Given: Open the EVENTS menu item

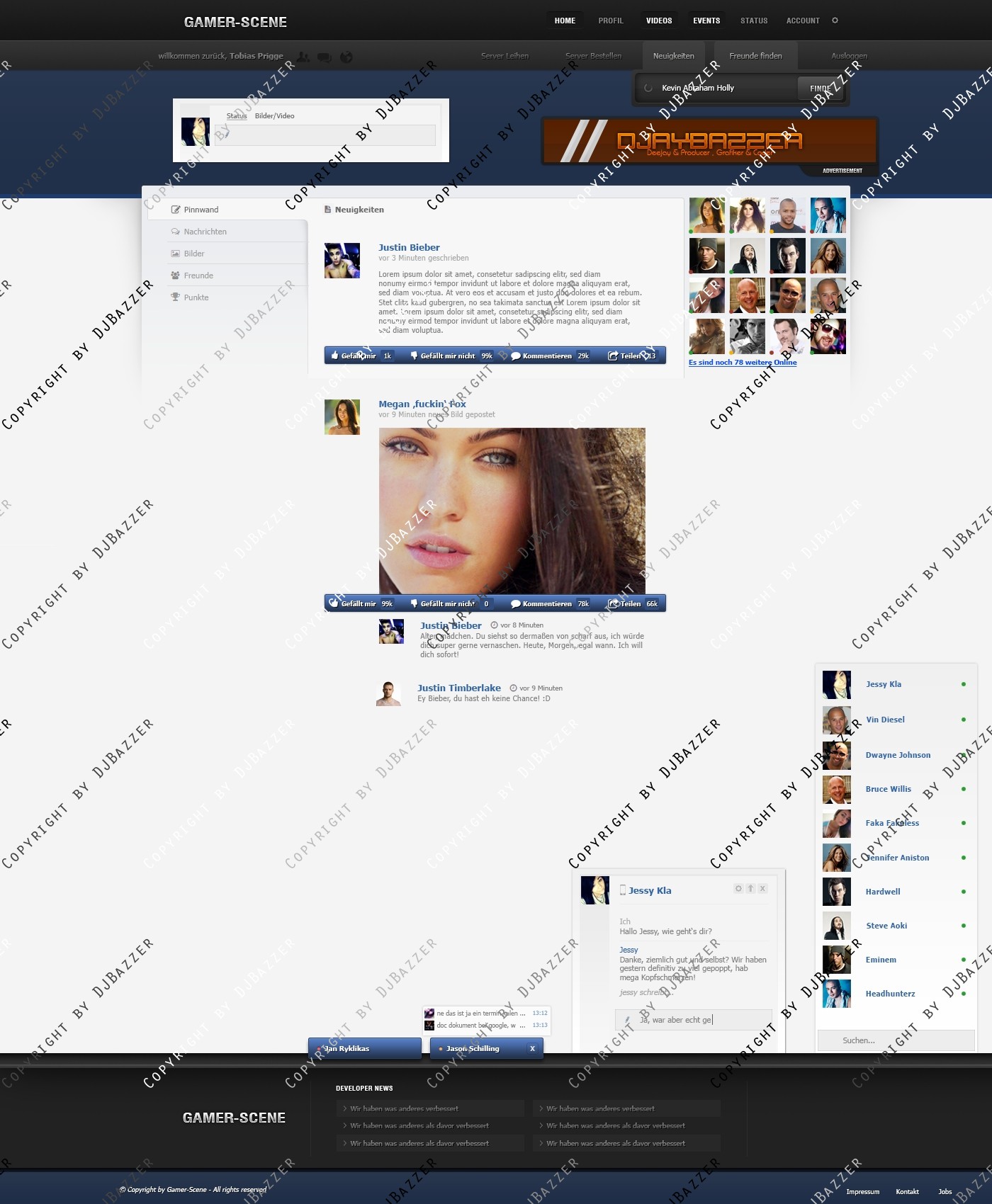Looking at the screenshot, I should coord(706,21).
